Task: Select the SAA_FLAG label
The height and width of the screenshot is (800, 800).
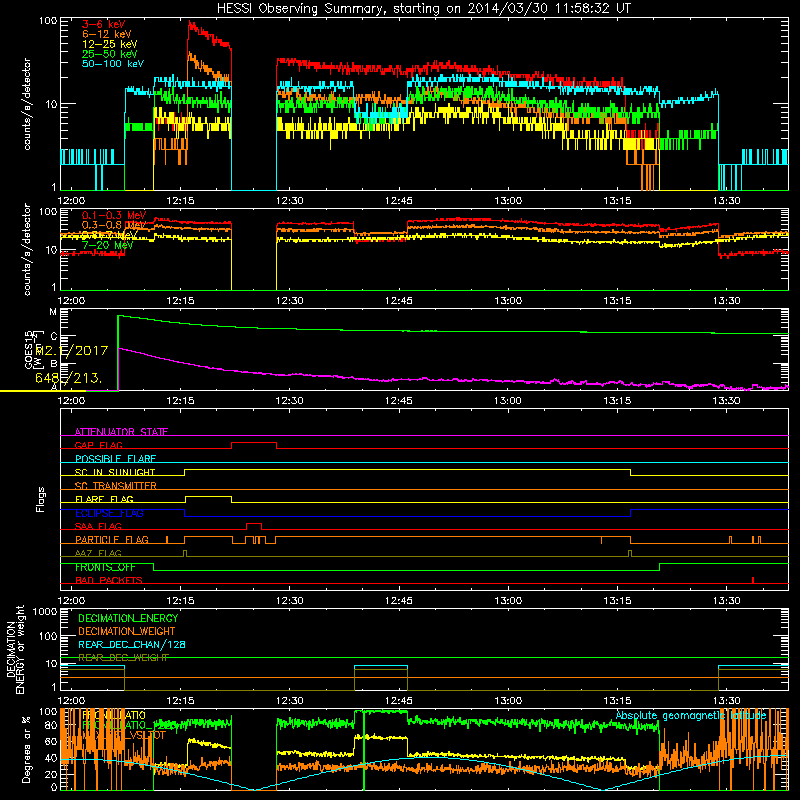Action: coord(98,527)
